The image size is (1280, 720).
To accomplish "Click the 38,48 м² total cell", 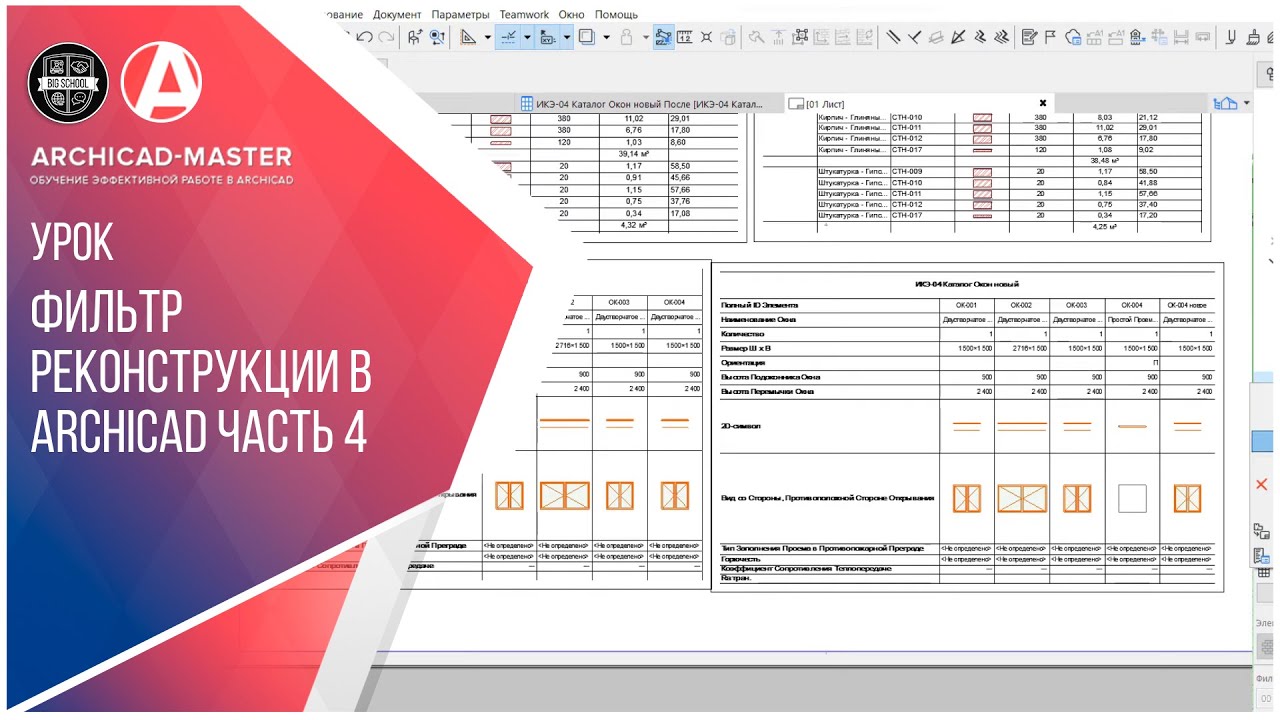I will coord(1104,160).
